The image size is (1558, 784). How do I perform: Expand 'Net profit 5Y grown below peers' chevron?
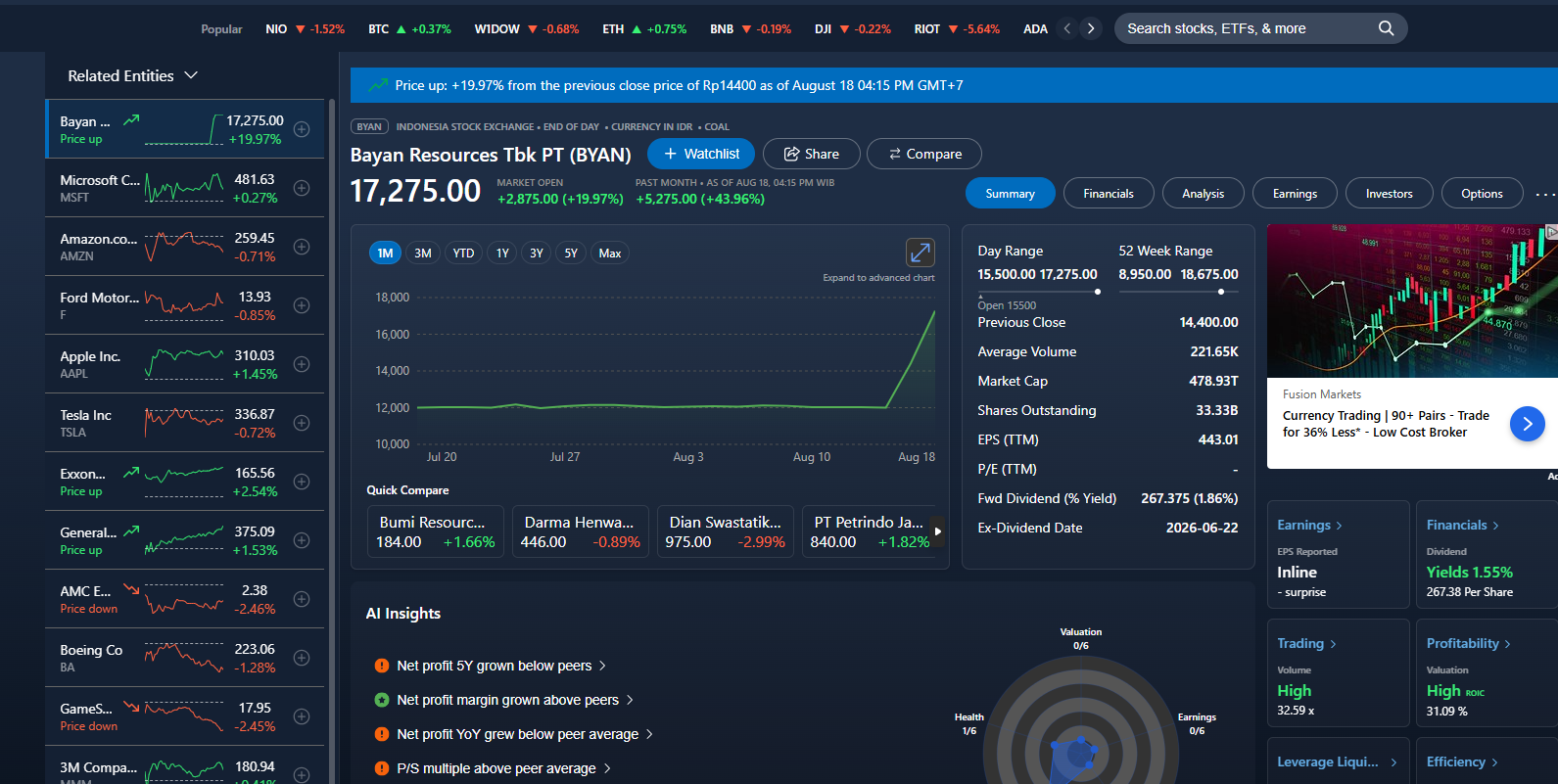(602, 666)
